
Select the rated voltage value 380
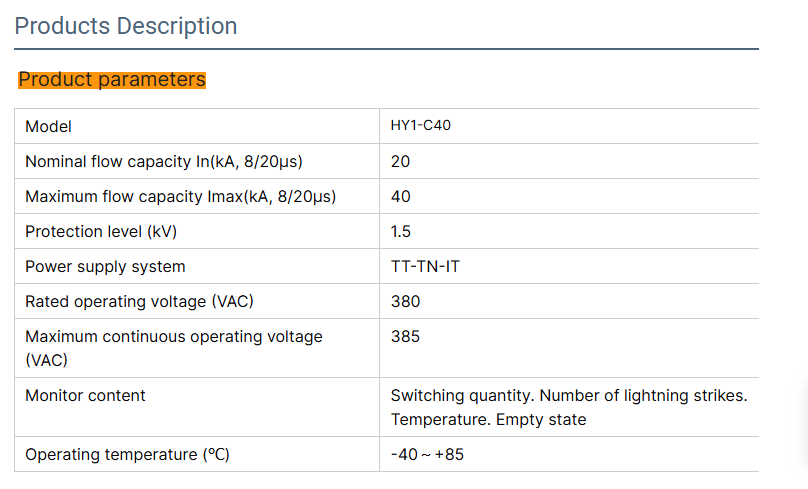[405, 301]
